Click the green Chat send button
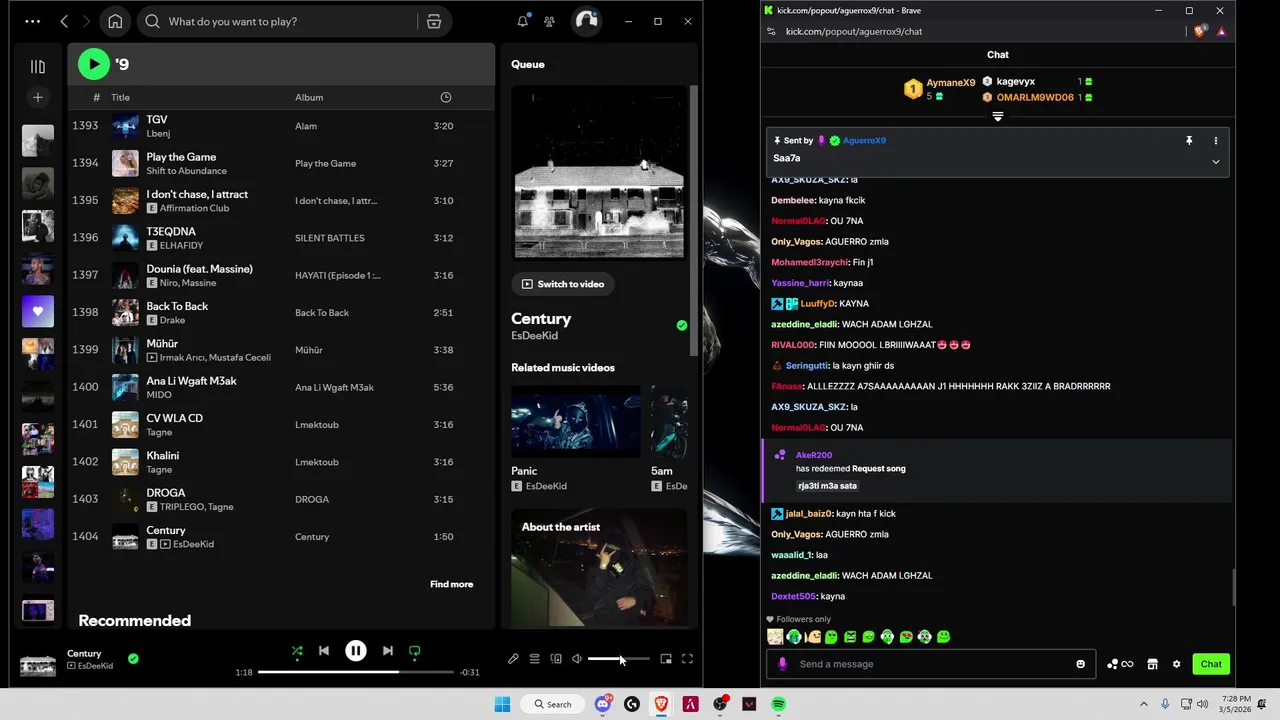1280x720 pixels. (x=1211, y=664)
